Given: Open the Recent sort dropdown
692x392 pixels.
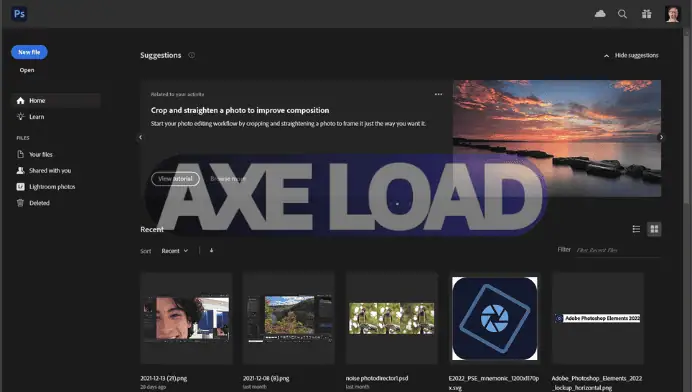Looking at the screenshot, I should 175,251.
